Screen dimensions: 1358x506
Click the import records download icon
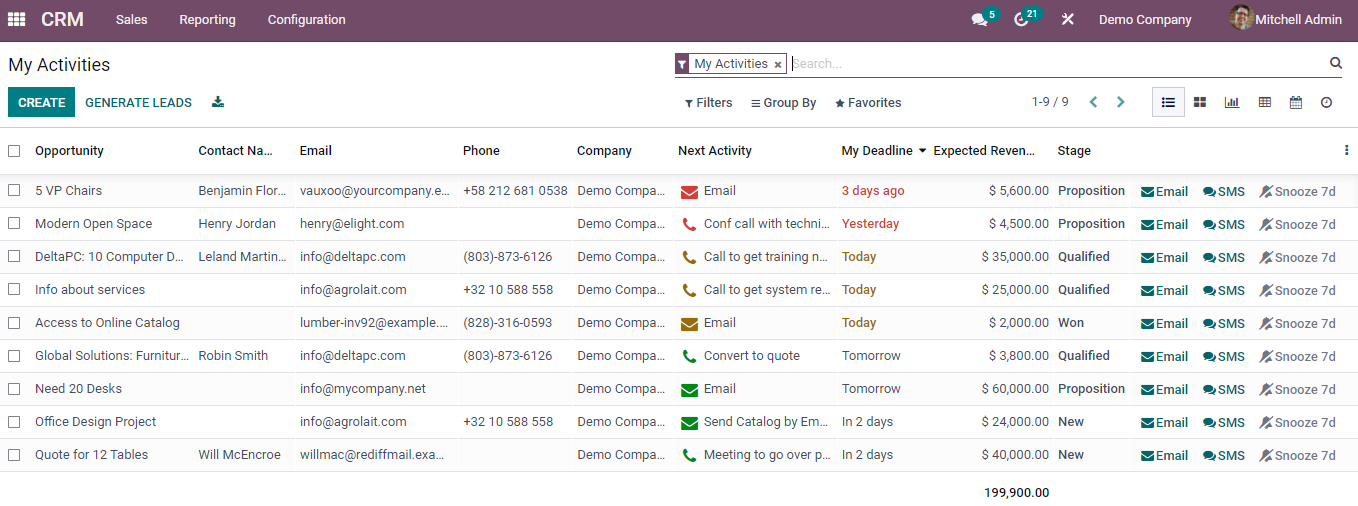(x=218, y=102)
